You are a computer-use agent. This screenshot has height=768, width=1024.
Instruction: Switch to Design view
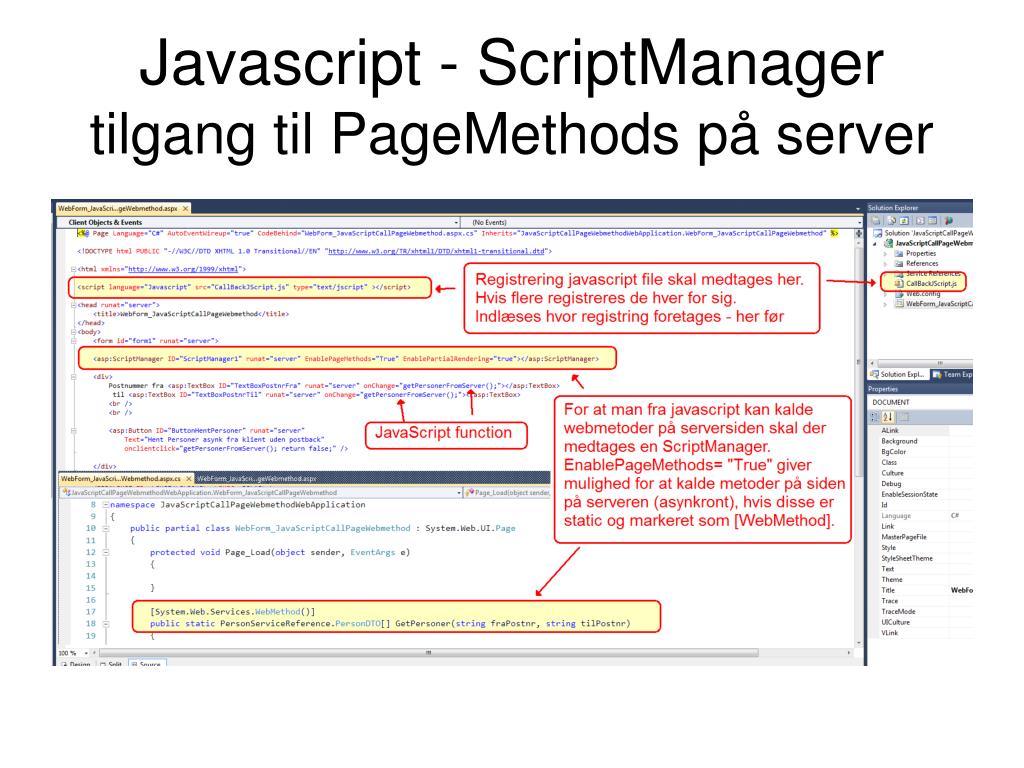[76, 664]
